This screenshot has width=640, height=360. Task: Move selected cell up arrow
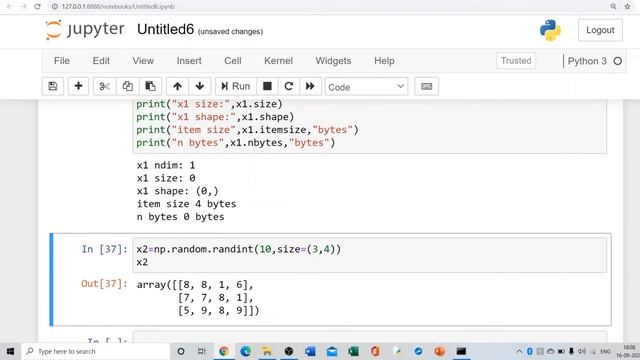[177, 86]
